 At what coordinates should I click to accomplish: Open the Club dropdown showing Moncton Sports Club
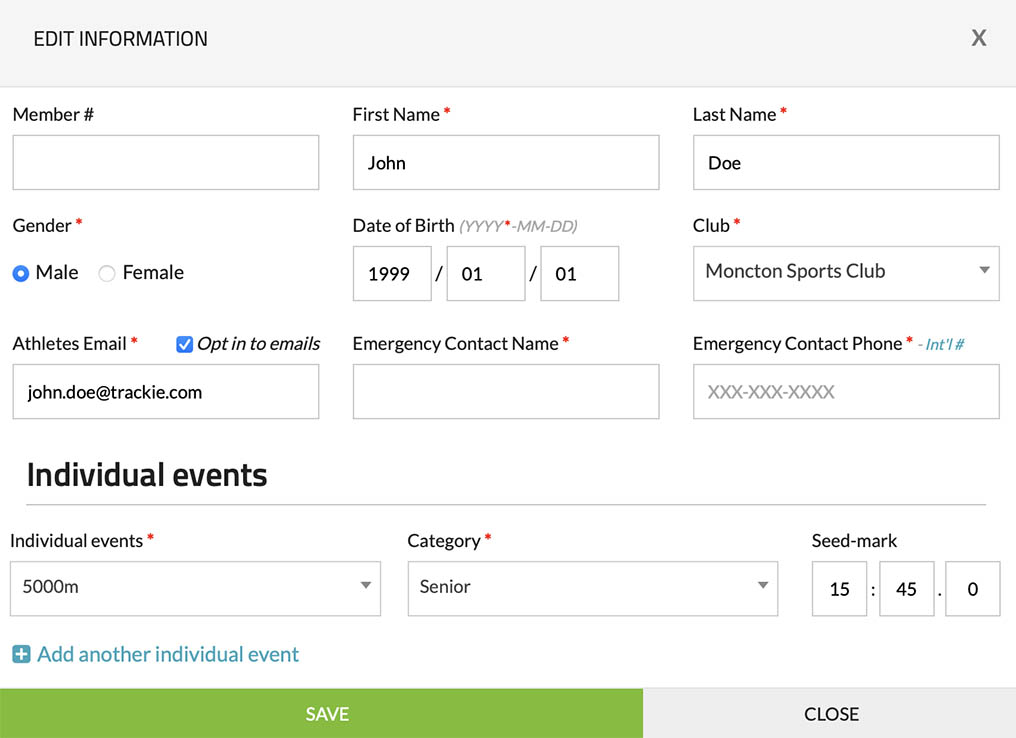tap(846, 272)
